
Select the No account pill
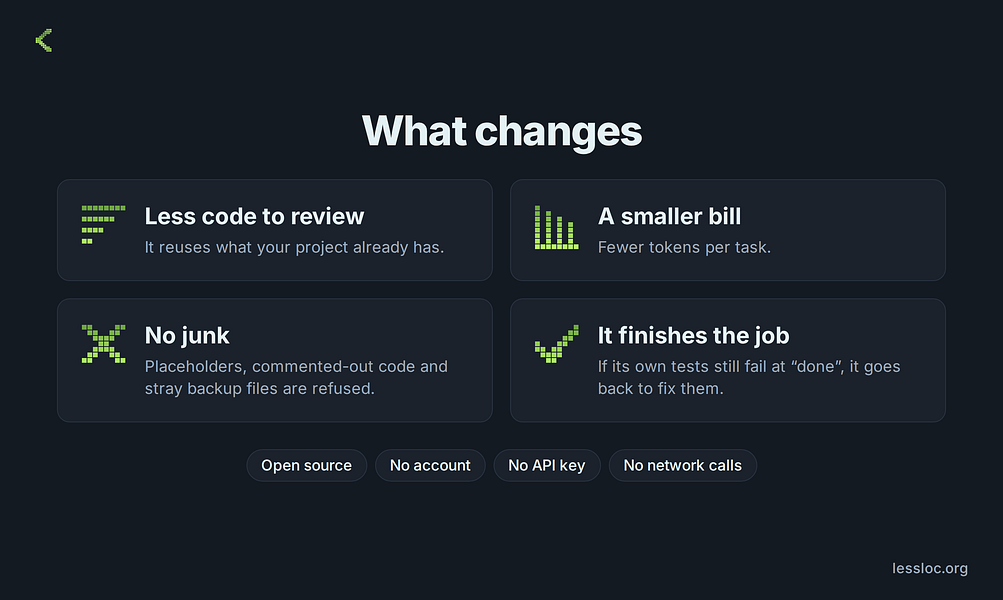430,466
